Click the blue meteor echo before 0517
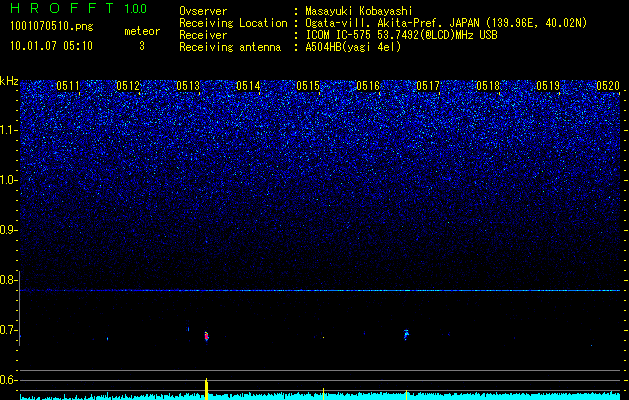629x400 pixels. (x=406, y=334)
